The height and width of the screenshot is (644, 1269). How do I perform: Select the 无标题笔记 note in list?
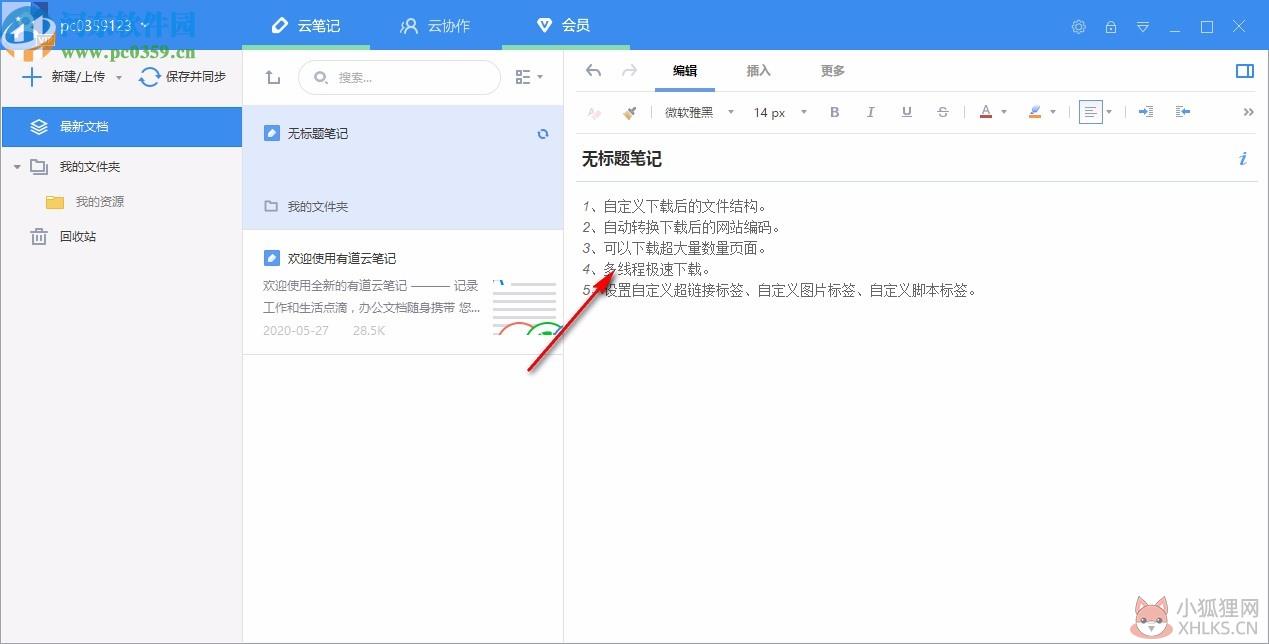tap(402, 168)
